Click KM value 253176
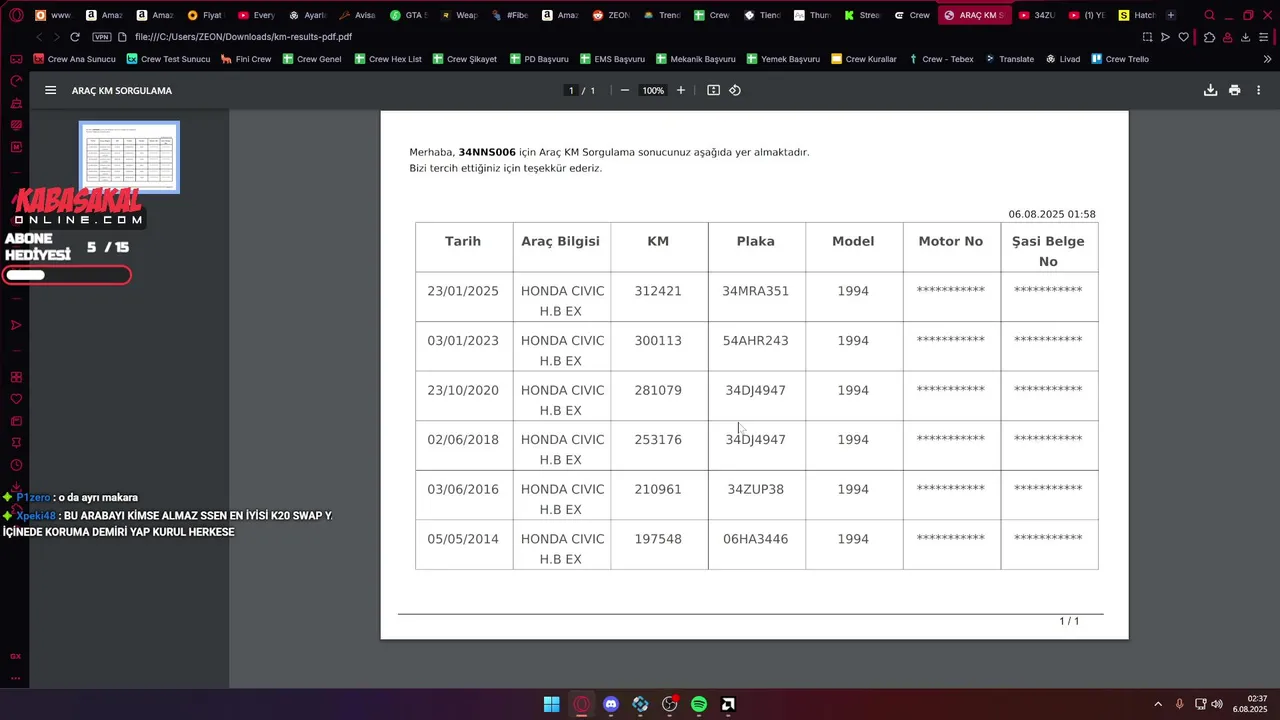The image size is (1280, 720). click(658, 440)
